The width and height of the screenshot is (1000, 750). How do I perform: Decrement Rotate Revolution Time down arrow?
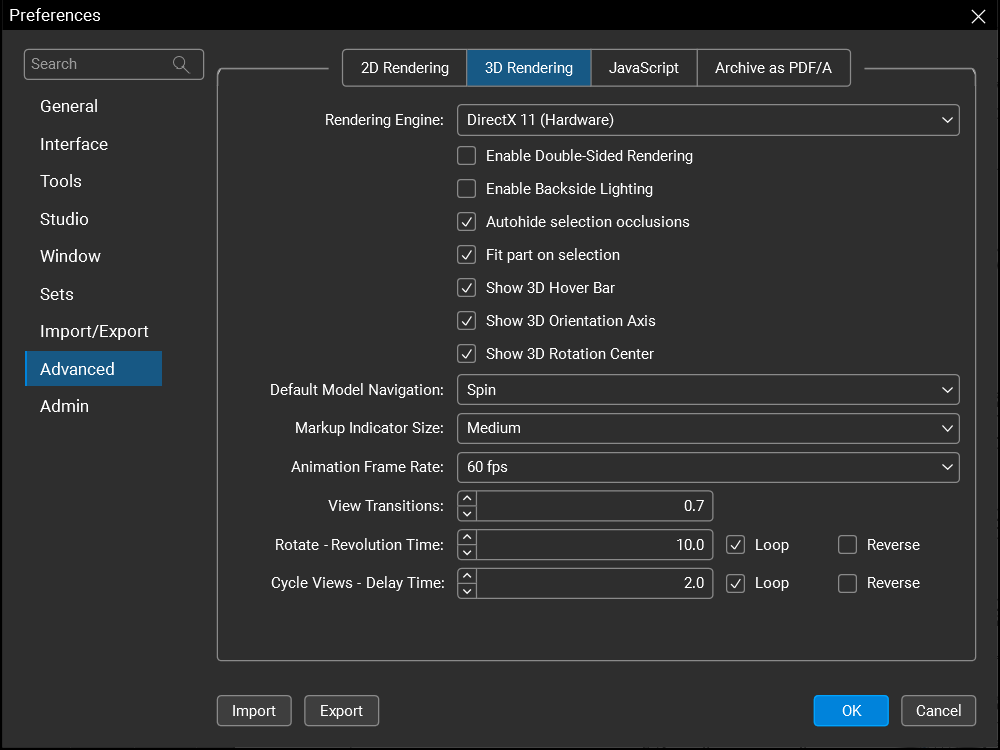click(467, 552)
